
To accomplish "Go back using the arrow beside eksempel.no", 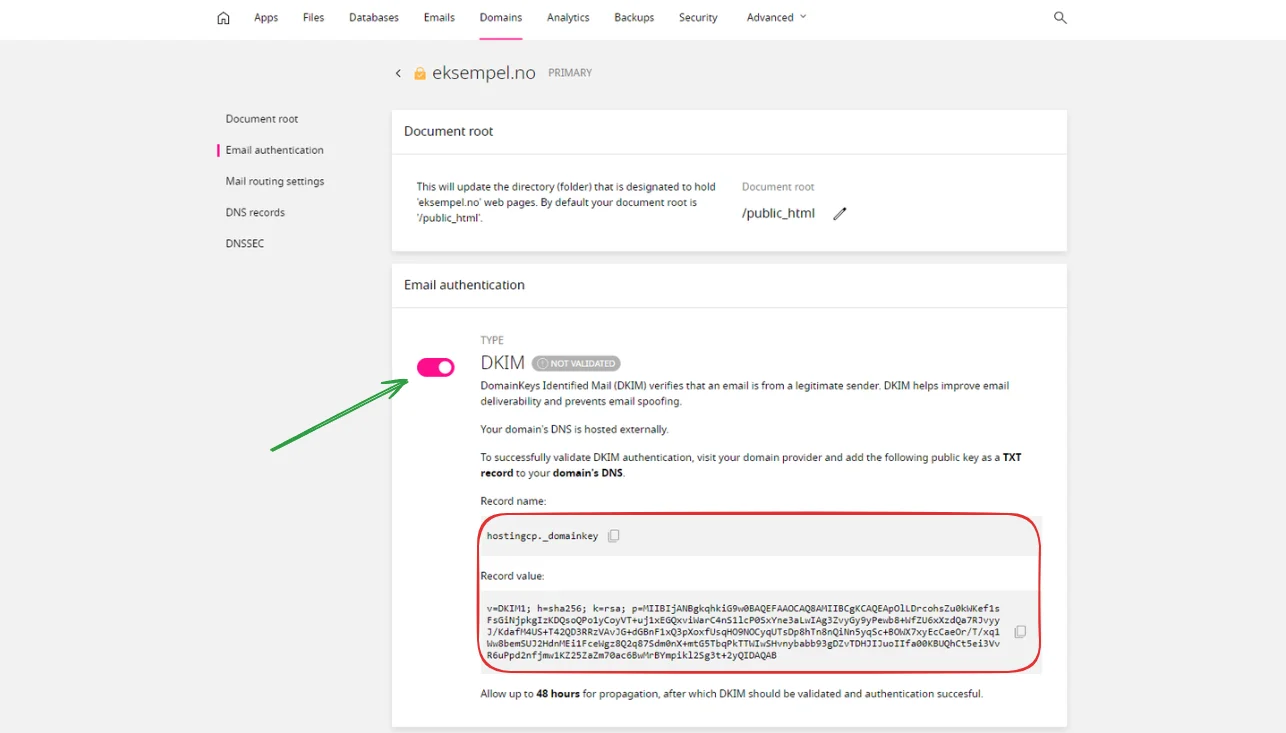I will pos(398,73).
